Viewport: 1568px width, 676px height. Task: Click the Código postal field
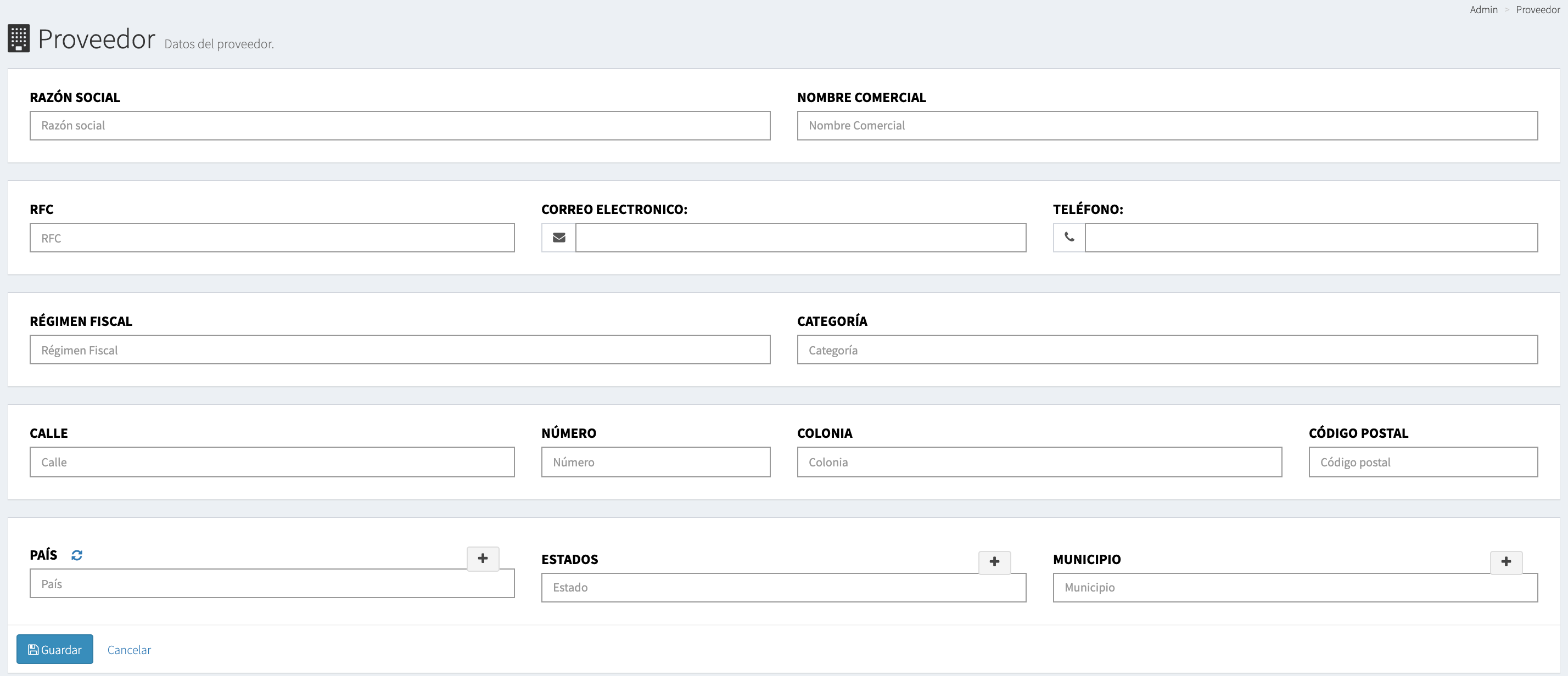[1423, 463]
